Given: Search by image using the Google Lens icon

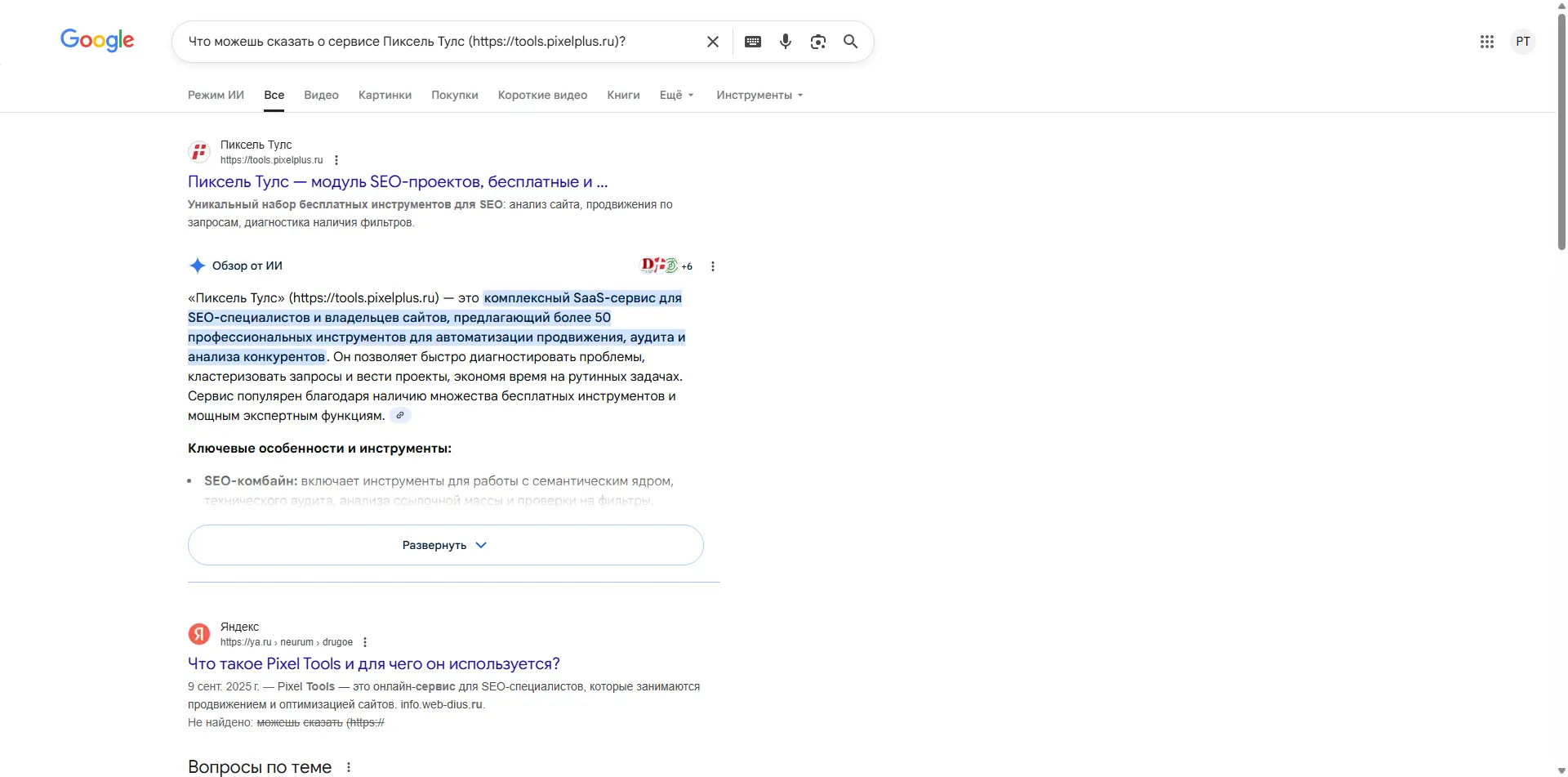Looking at the screenshot, I should 818,41.
